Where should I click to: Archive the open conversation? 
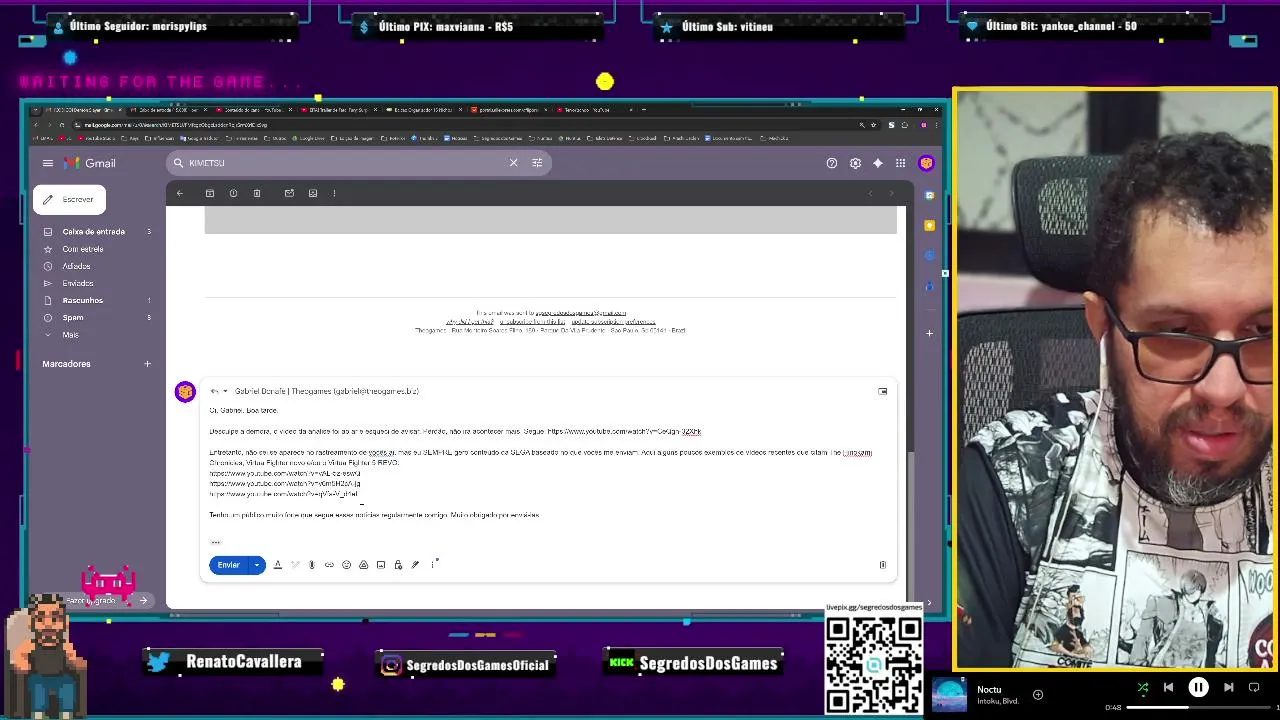tap(210, 193)
